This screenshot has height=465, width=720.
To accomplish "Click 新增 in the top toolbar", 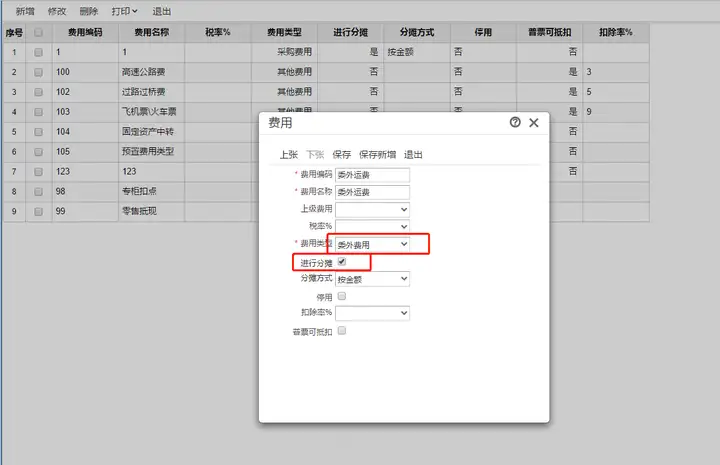I will point(25,11).
